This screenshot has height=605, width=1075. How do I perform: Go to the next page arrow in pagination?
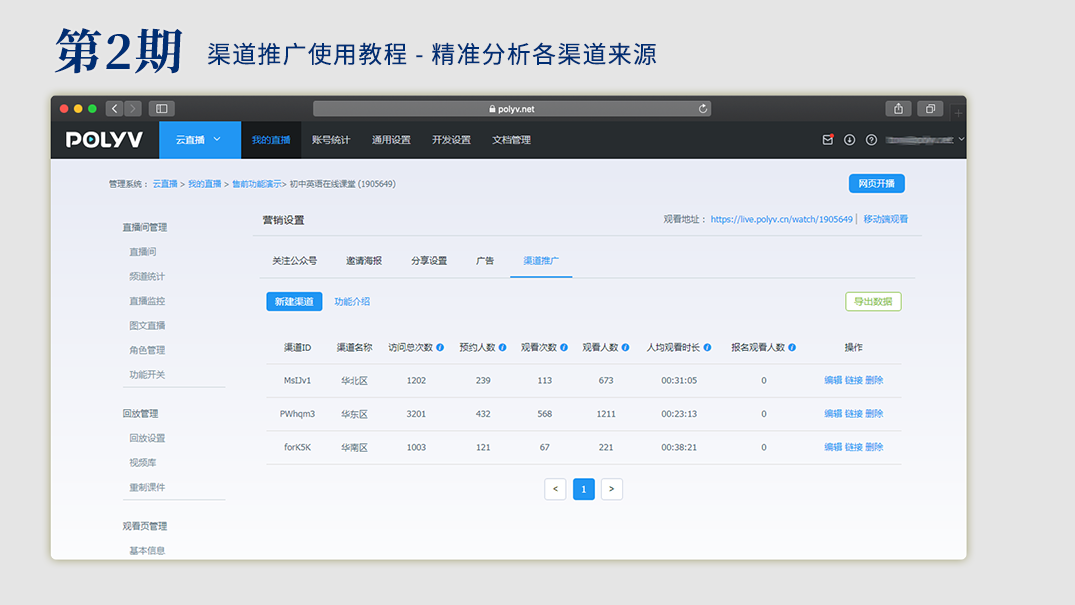[612, 489]
